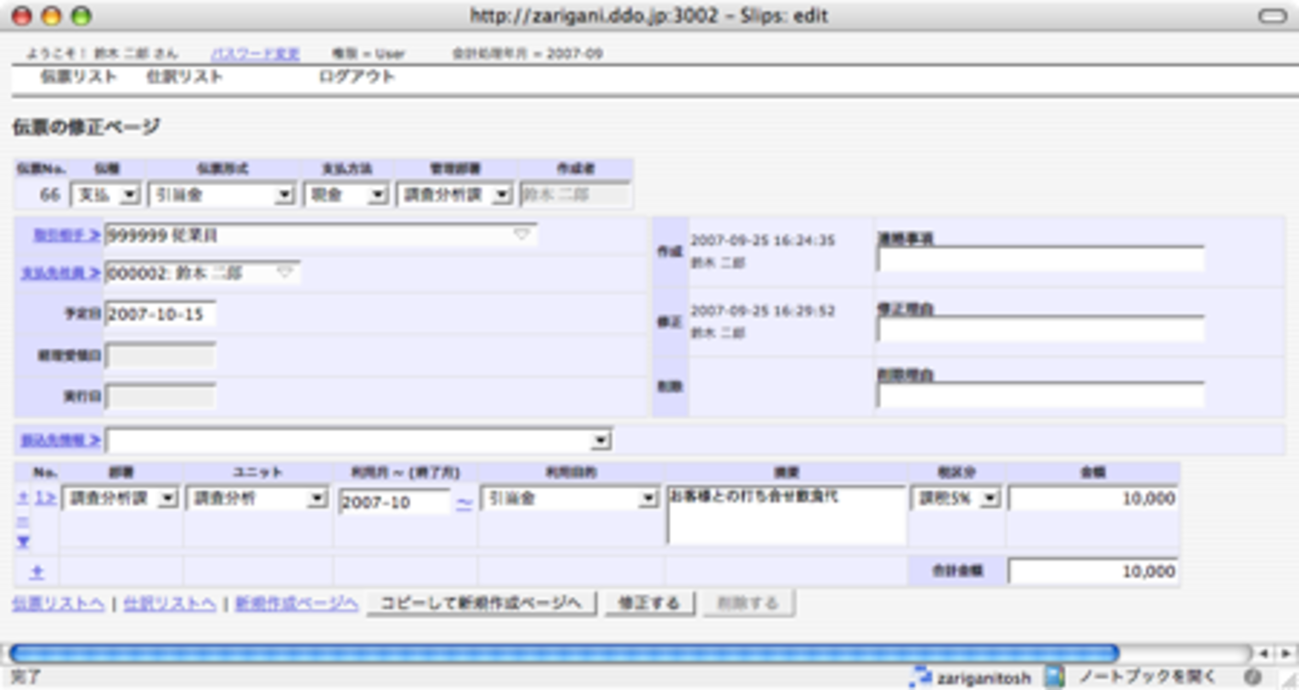Image resolution: width=1299 pixels, height=690 pixels.
Task: Select ログアウト in the top menu
Action: tap(357, 77)
